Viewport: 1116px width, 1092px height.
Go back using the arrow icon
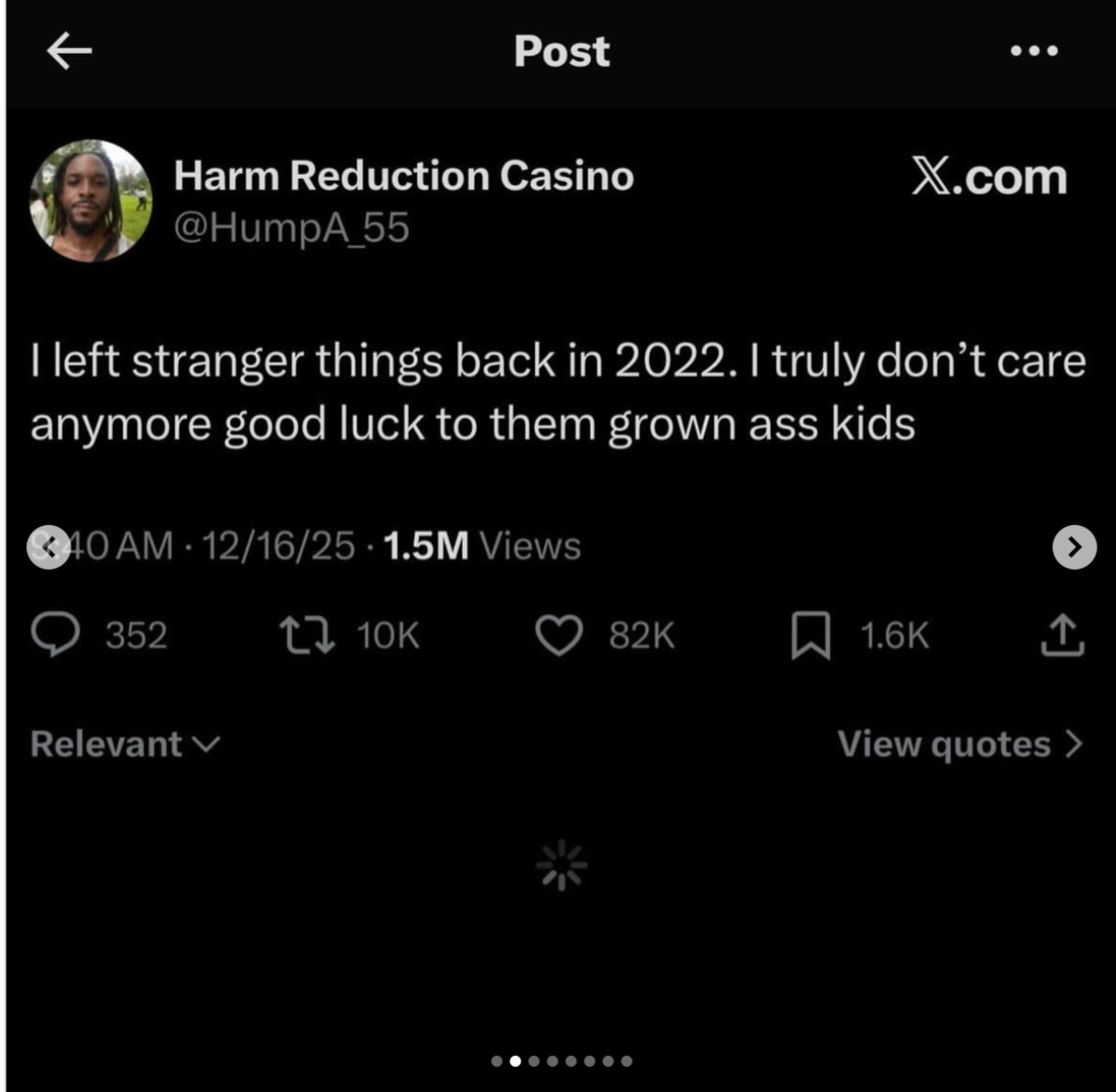tap(70, 51)
